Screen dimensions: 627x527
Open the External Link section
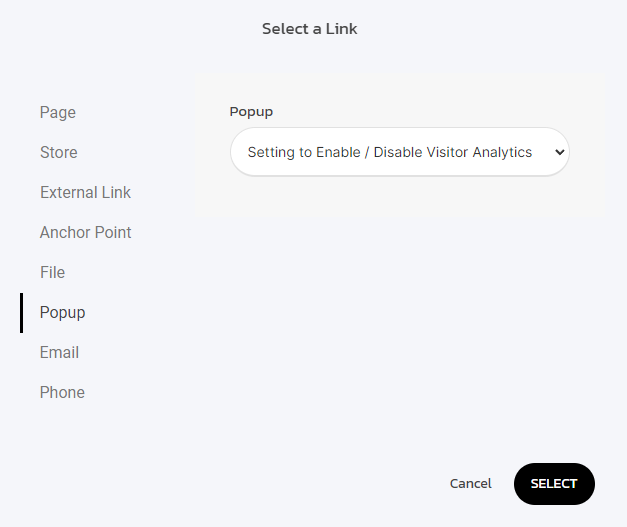pyautogui.click(x=85, y=192)
